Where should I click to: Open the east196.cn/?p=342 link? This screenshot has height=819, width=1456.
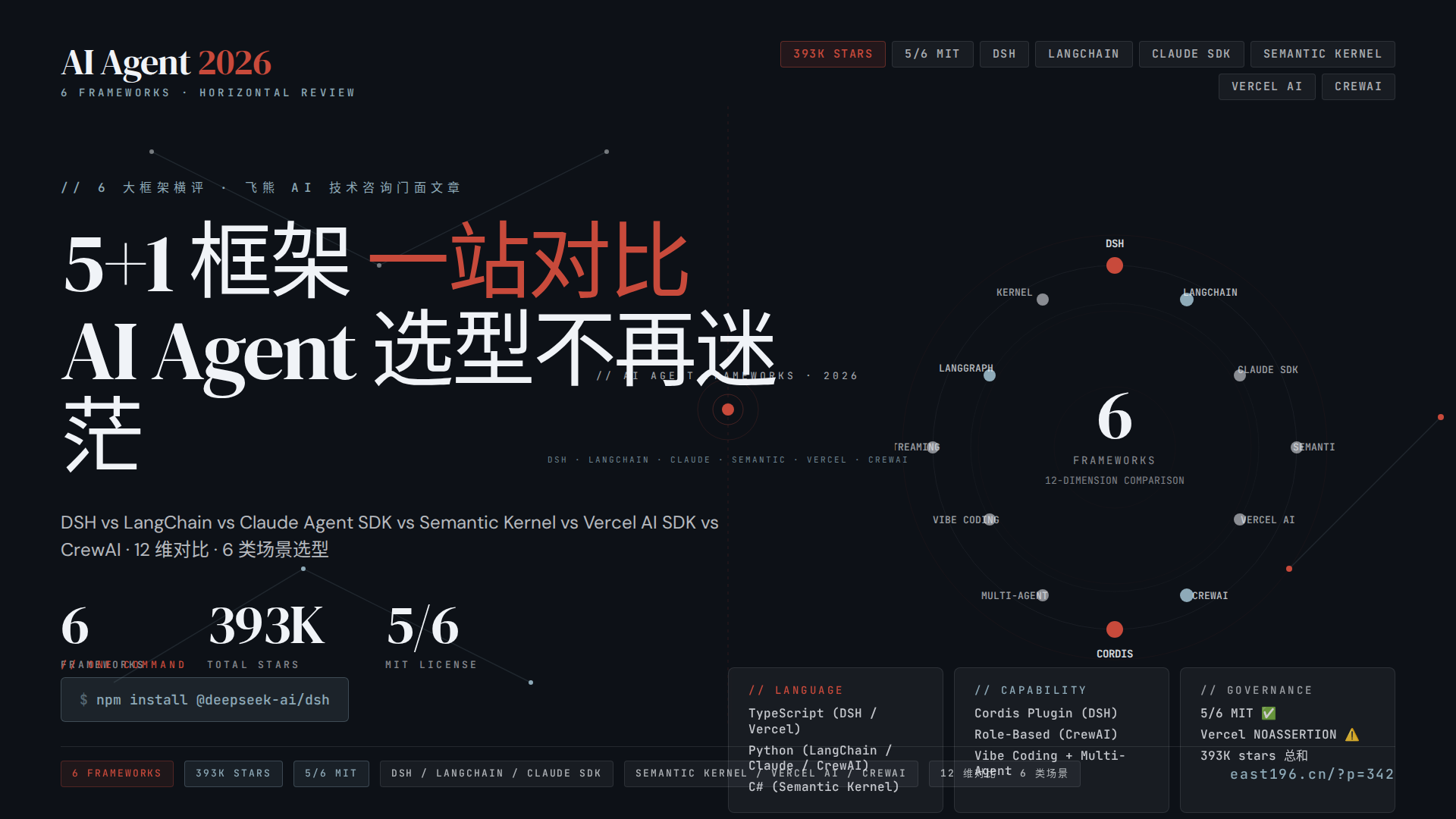1312,774
